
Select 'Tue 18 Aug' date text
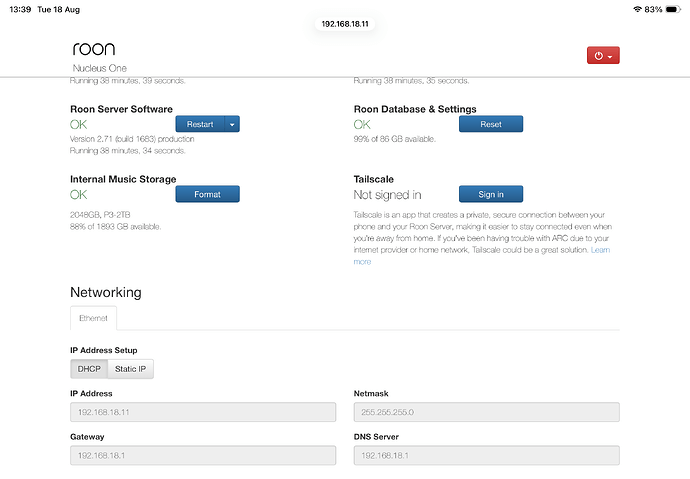[59, 9]
